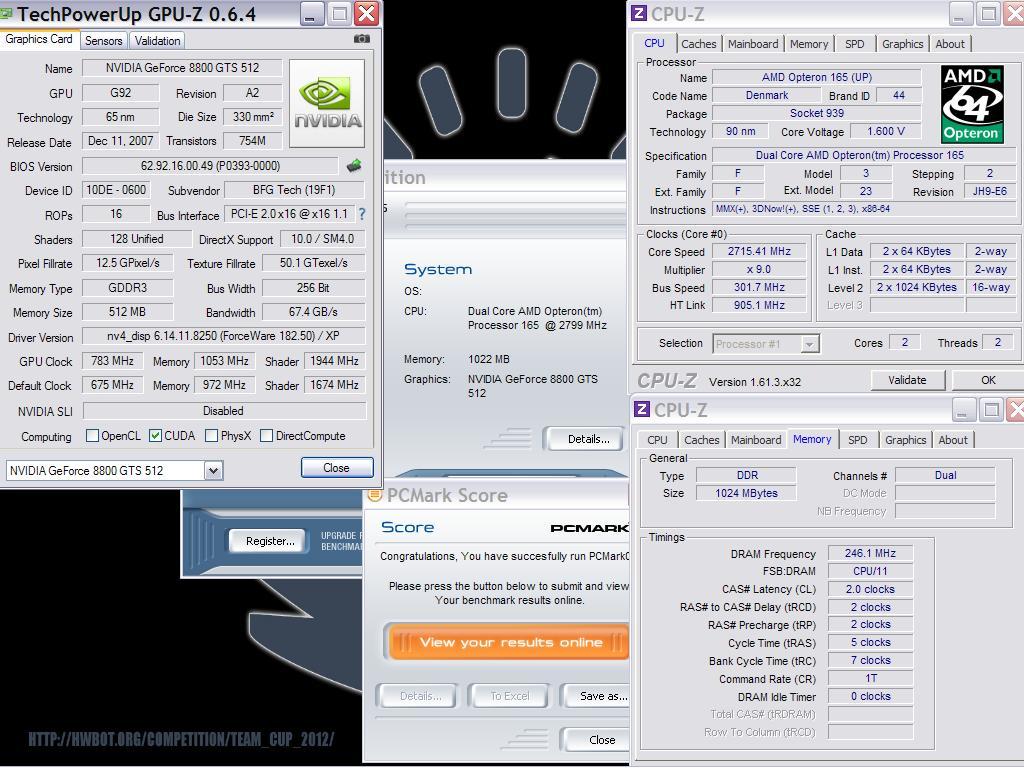This screenshot has width=1024, height=768.
Task: Click the upper CPU-Z window title icon
Action: coord(639,14)
